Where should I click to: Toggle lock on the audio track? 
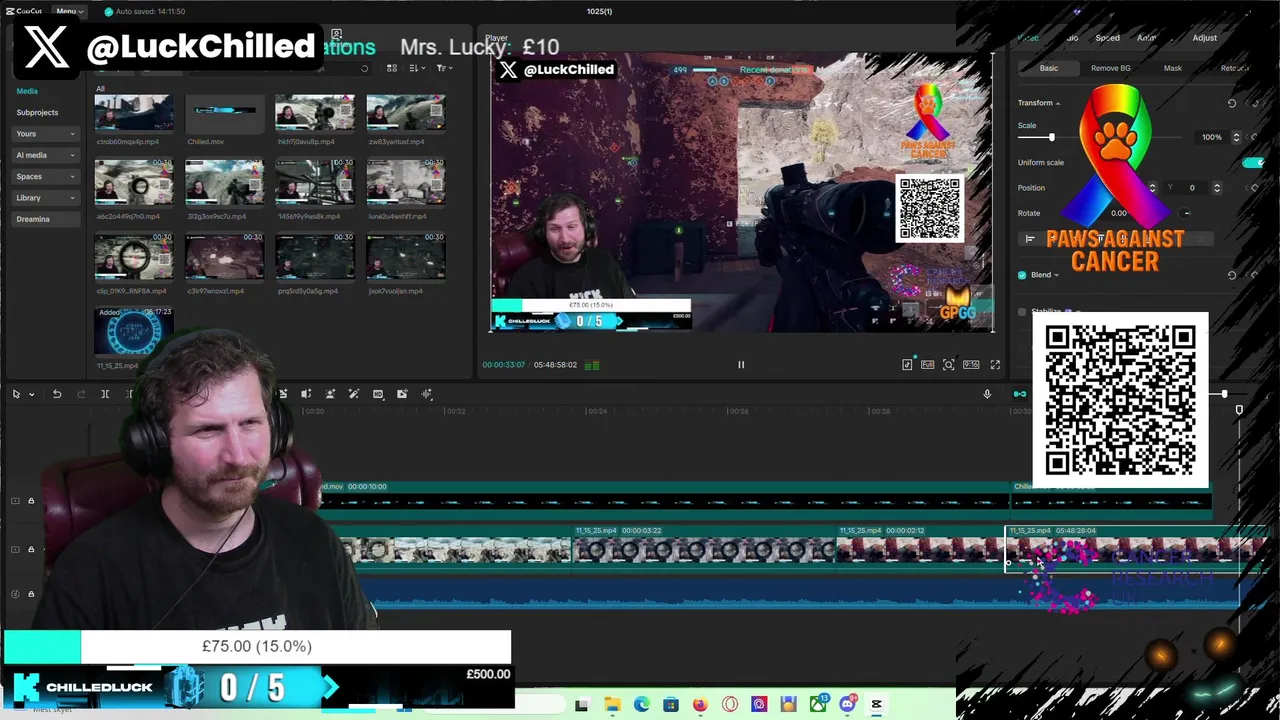click(x=31, y=594)
